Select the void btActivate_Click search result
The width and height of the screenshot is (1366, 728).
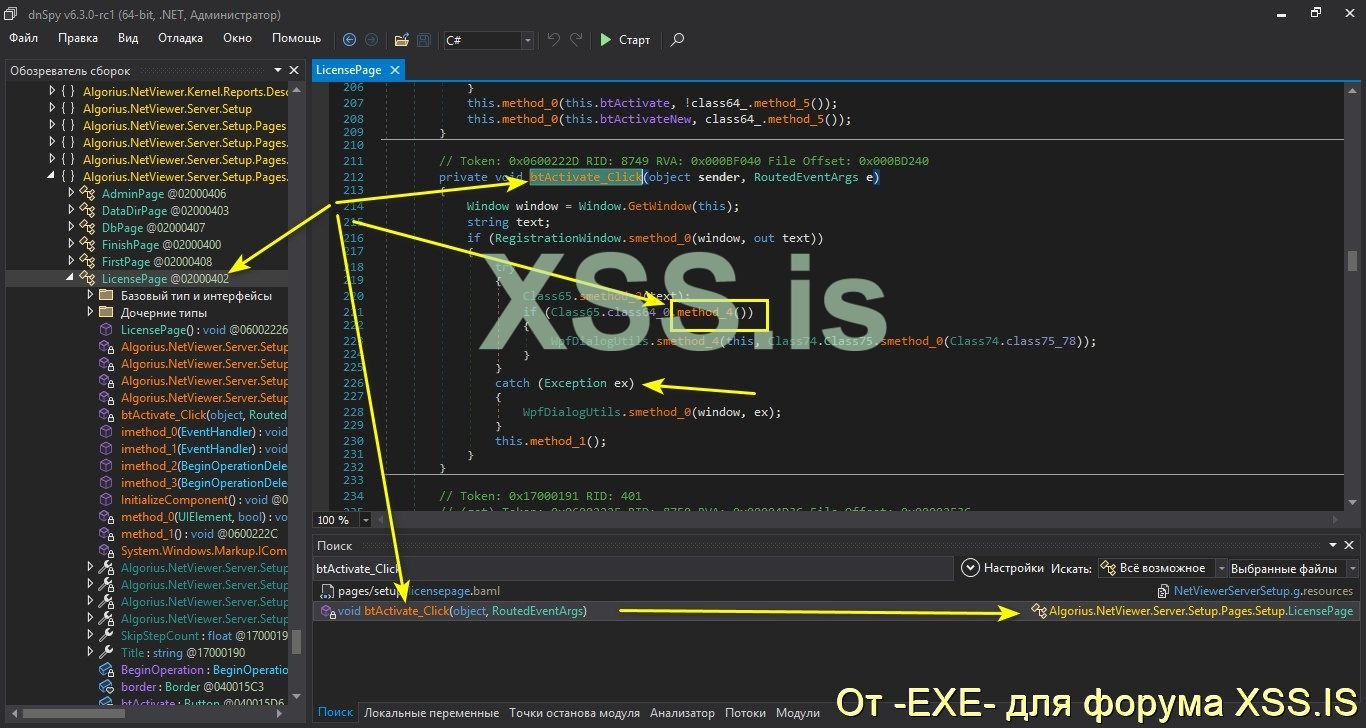[x=834, y=610]
